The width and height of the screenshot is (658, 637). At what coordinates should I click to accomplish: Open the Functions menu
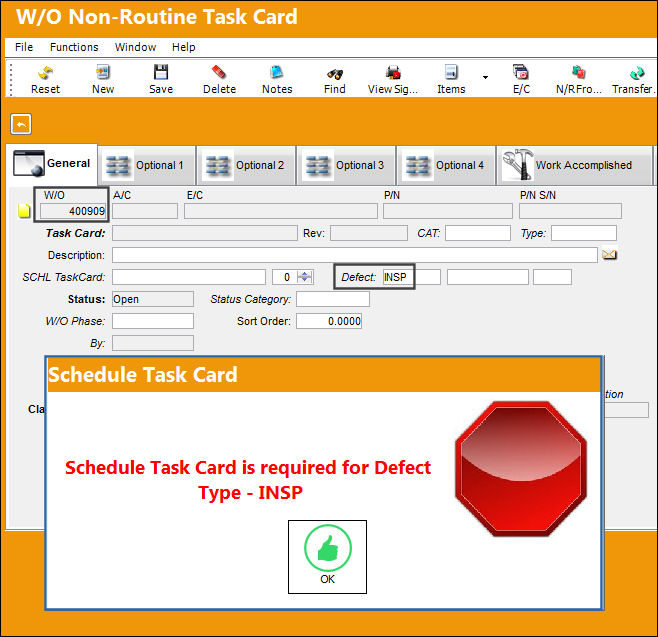pos(74,47)
